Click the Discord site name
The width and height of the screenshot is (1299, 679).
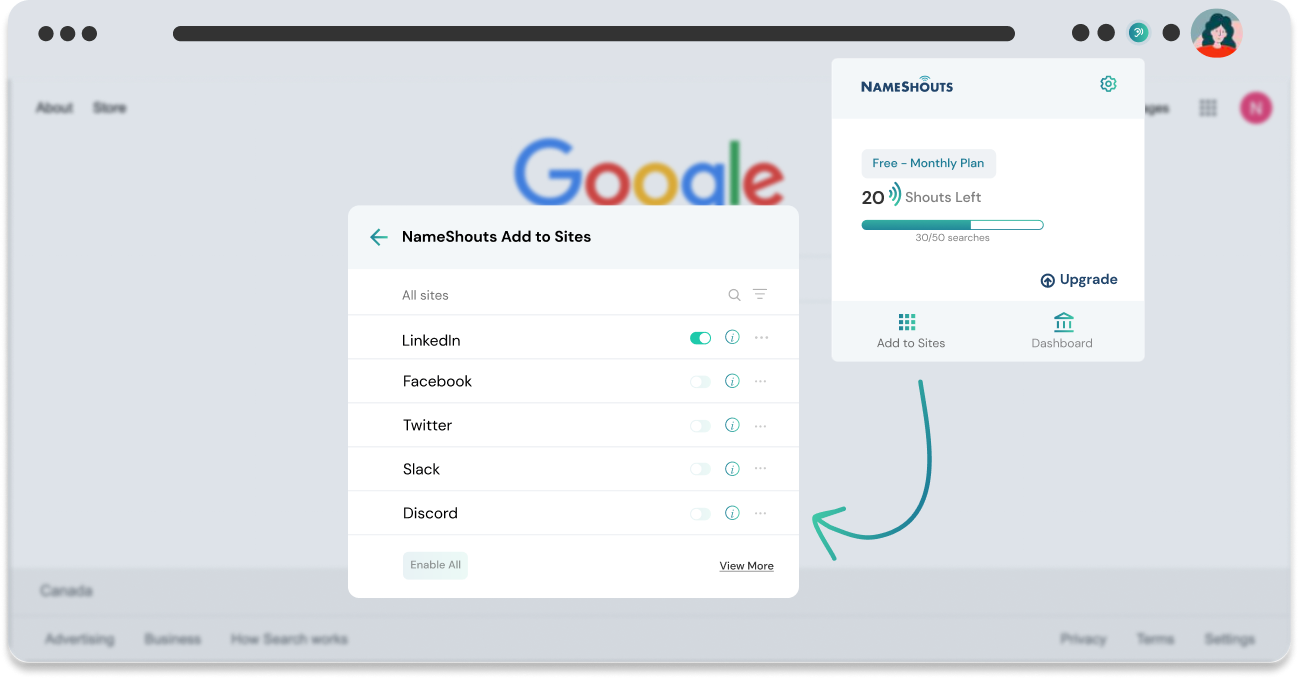coord(430,513)
